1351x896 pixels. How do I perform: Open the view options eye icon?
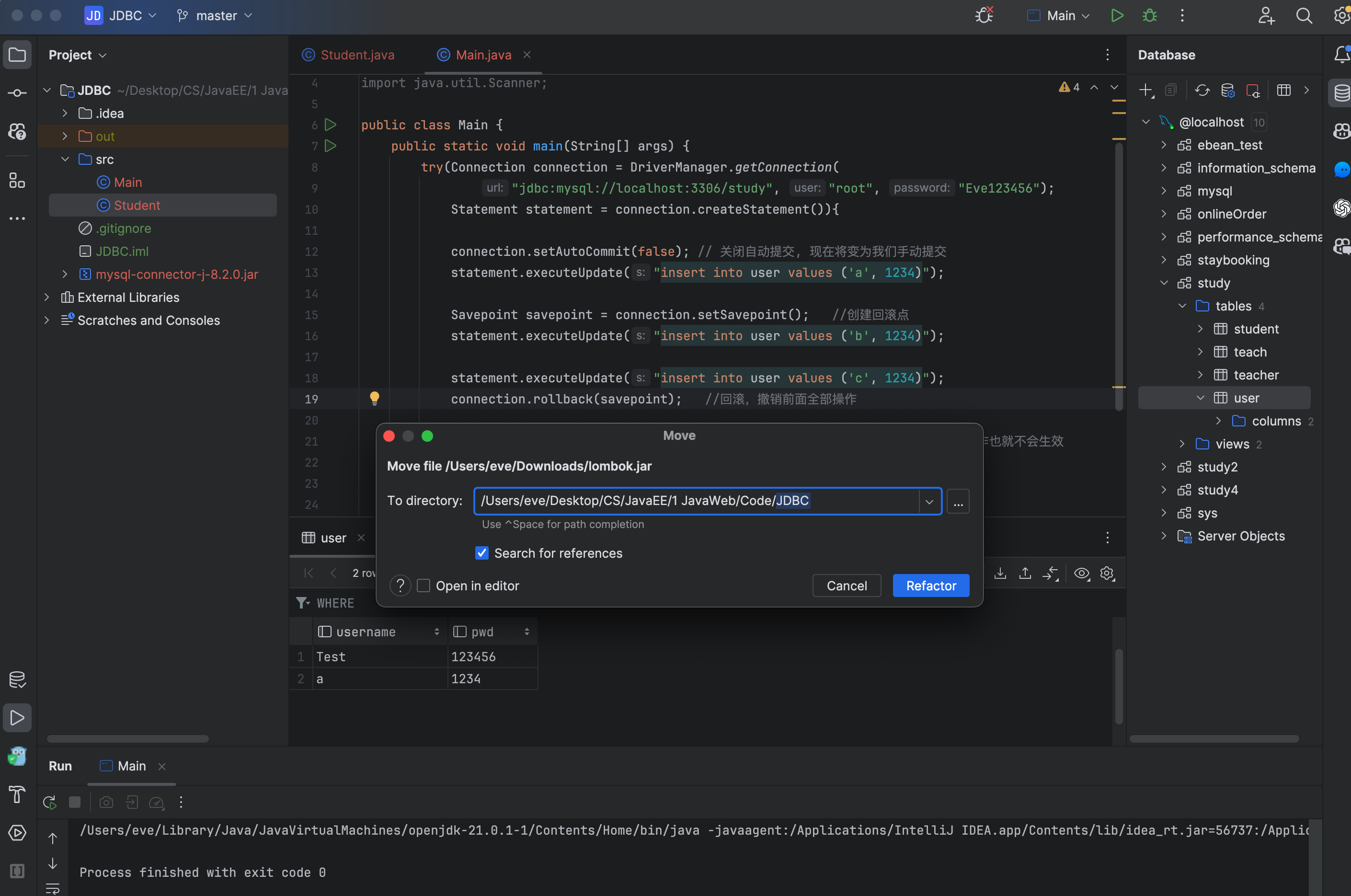(x=1081, y=573)
